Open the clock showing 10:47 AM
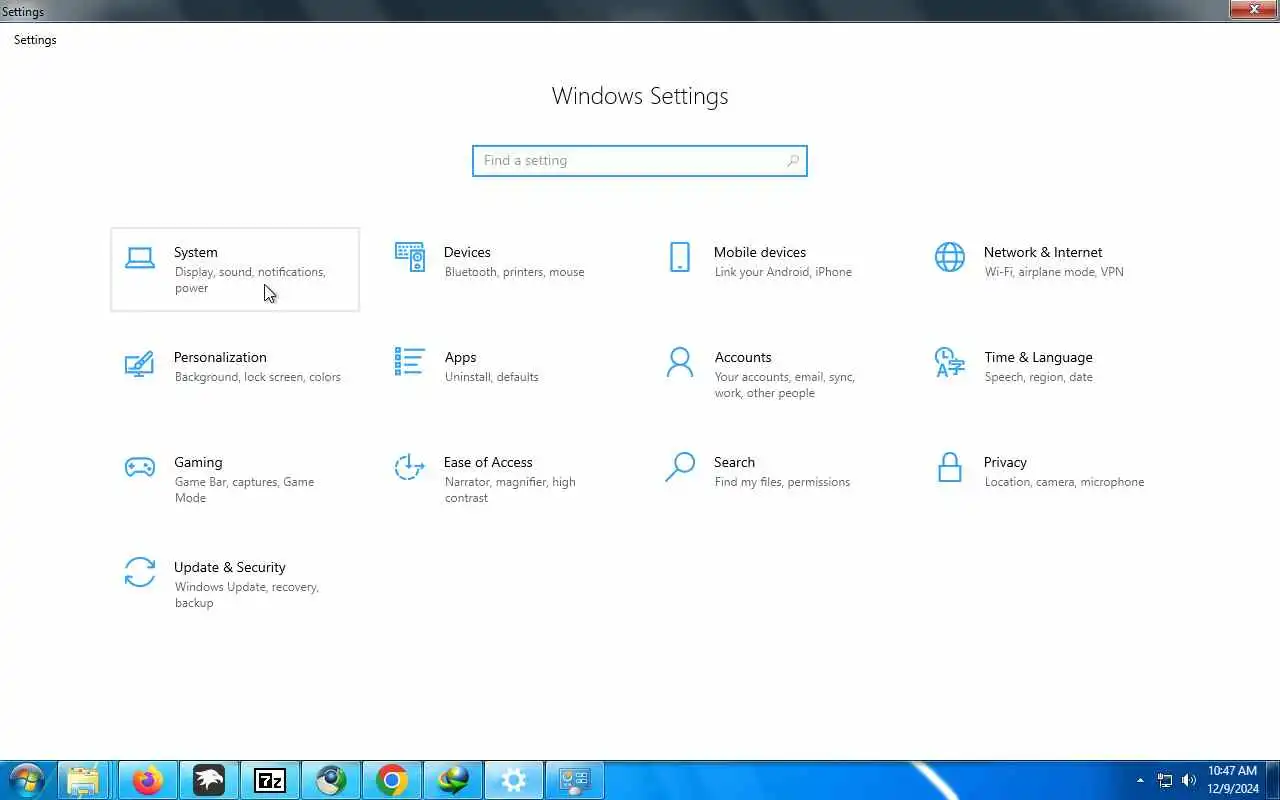The image size is (1280, 800). 1232,780
